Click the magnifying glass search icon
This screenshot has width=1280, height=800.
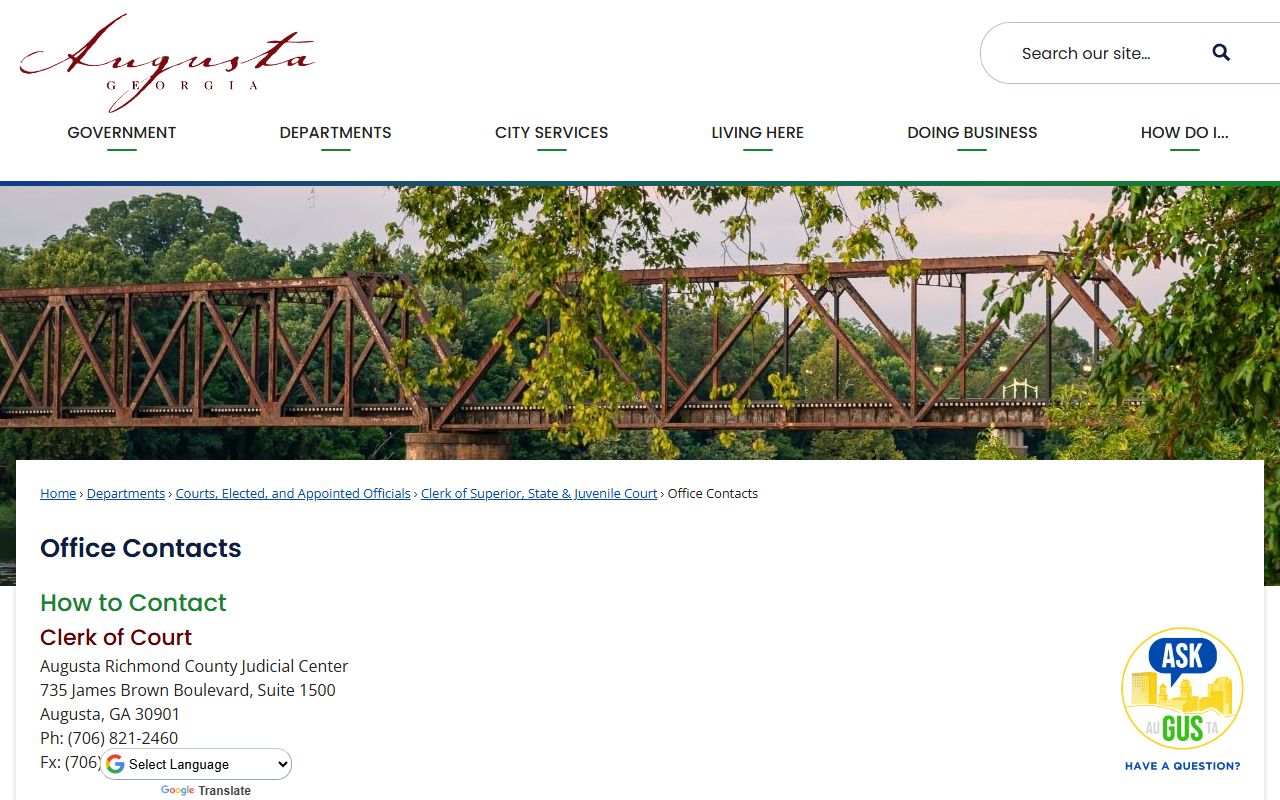click(1221, 53)
